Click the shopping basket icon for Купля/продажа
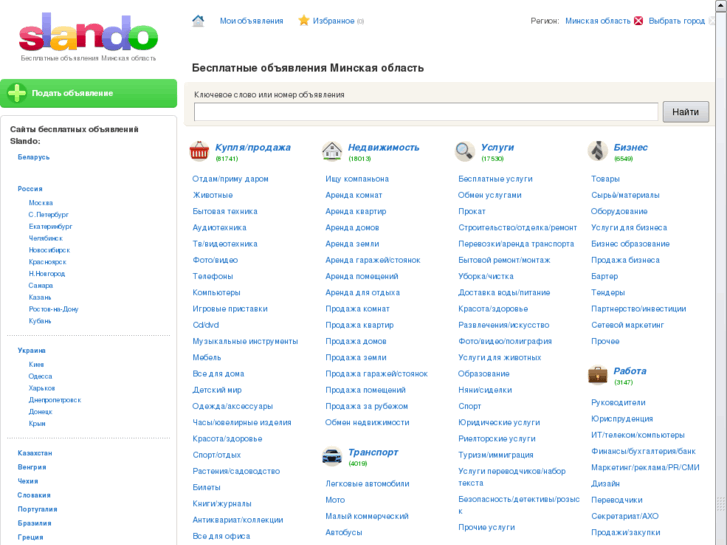The width and height of the screenshot is (727, 545). 199,151
